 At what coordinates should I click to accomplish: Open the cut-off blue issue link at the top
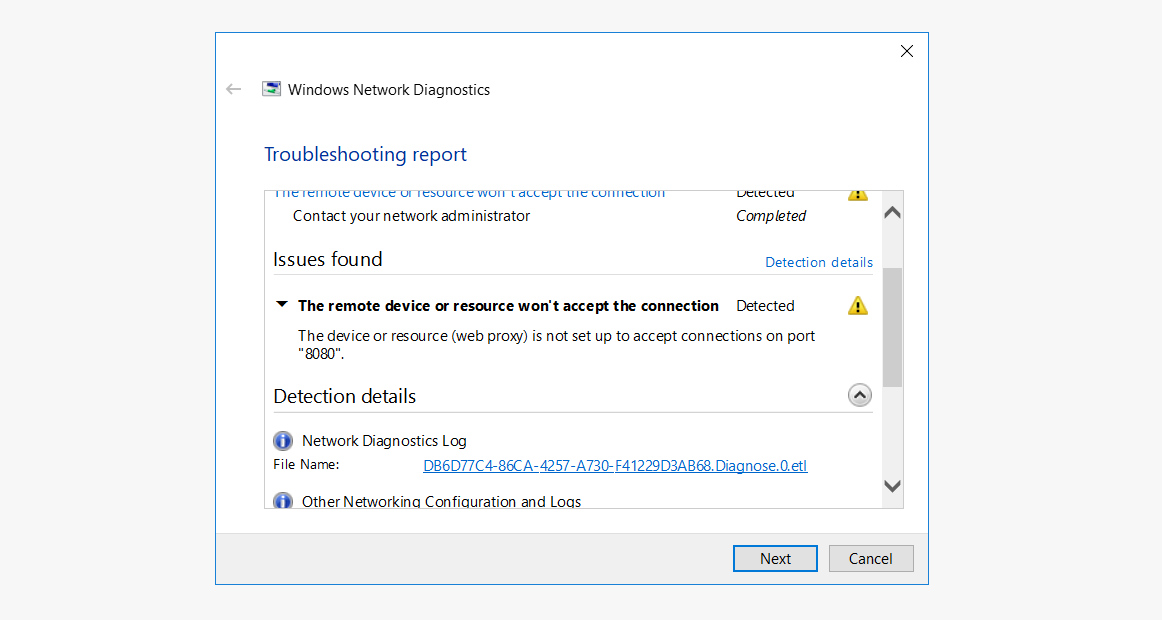click(x=469, y=194)
